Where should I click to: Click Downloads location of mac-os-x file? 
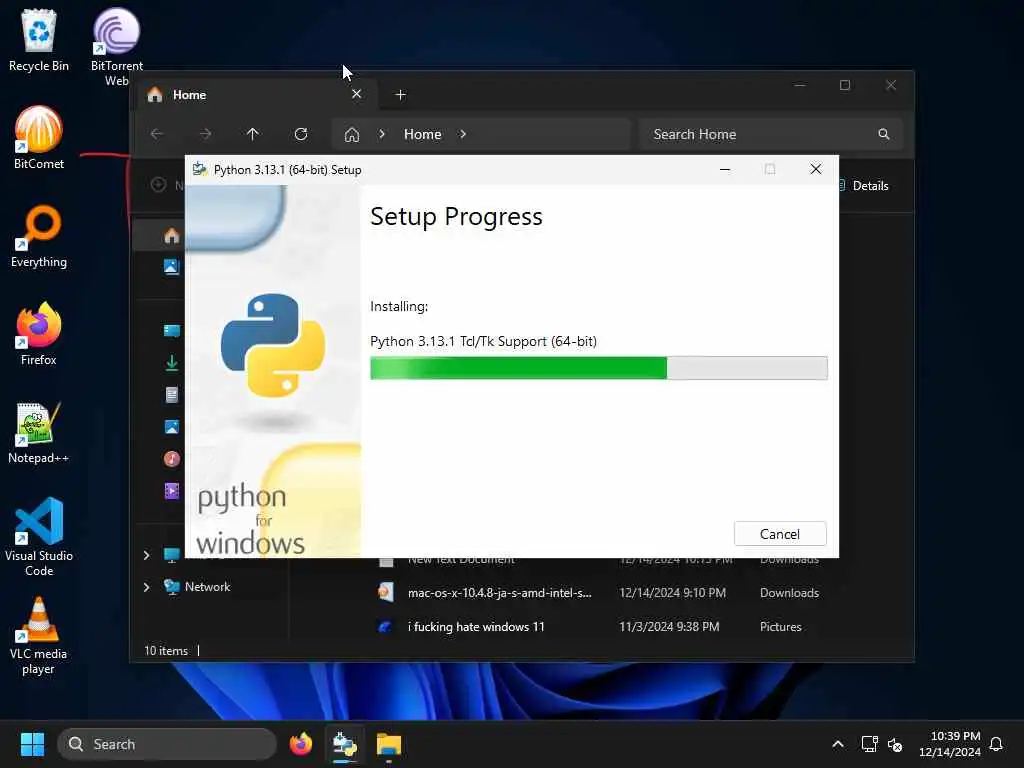789,593
